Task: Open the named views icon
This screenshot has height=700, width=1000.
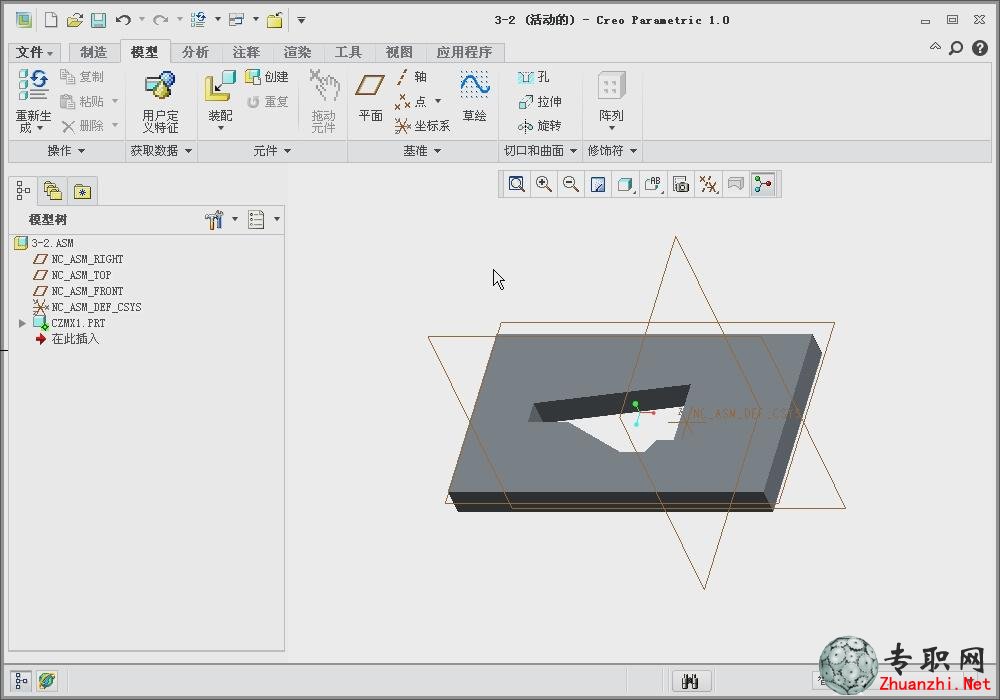Action: (x=653, y=185)
